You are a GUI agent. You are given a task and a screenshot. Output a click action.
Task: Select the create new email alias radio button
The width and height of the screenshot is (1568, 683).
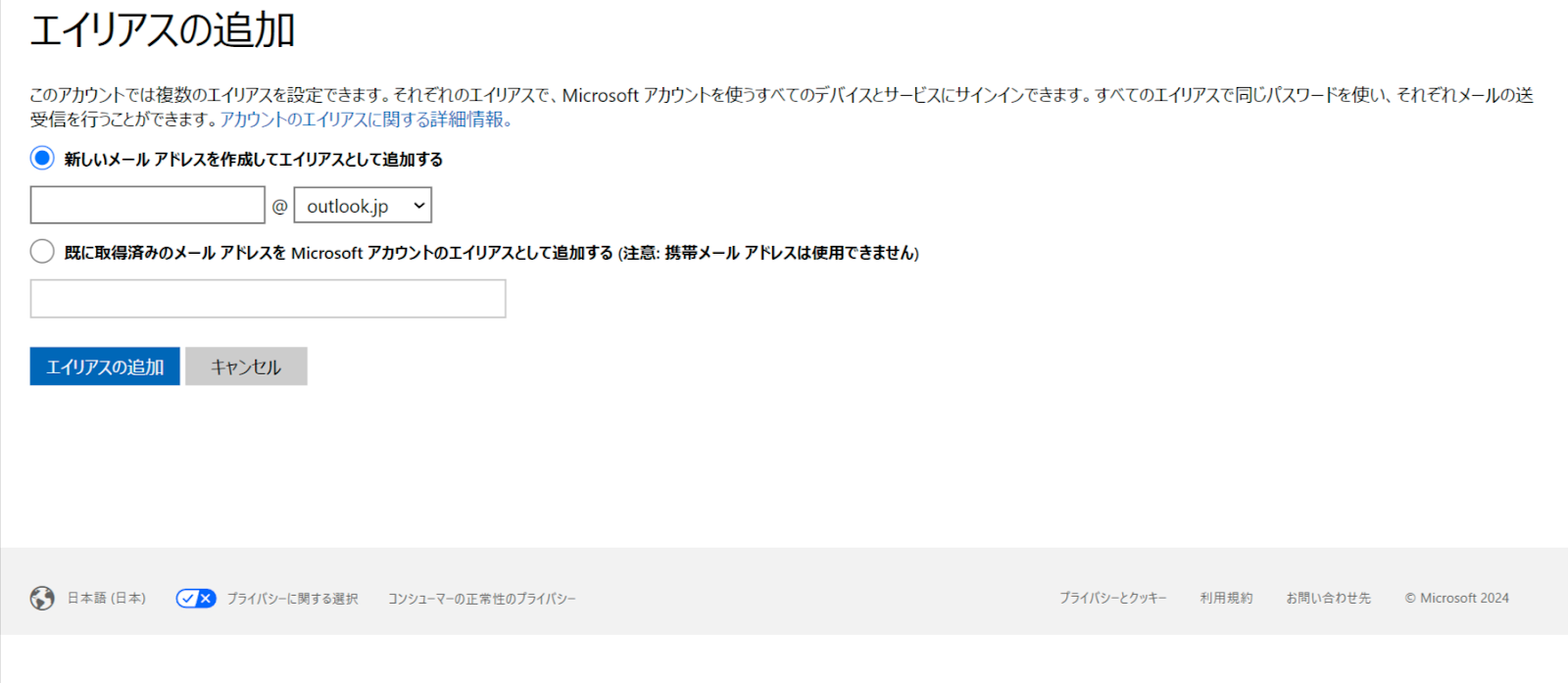click(42, 158)
